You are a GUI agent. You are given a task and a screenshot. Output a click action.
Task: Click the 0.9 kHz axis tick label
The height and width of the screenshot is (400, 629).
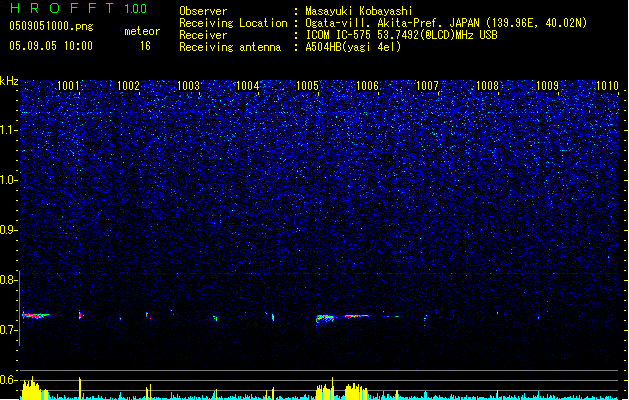coord(8,230)
